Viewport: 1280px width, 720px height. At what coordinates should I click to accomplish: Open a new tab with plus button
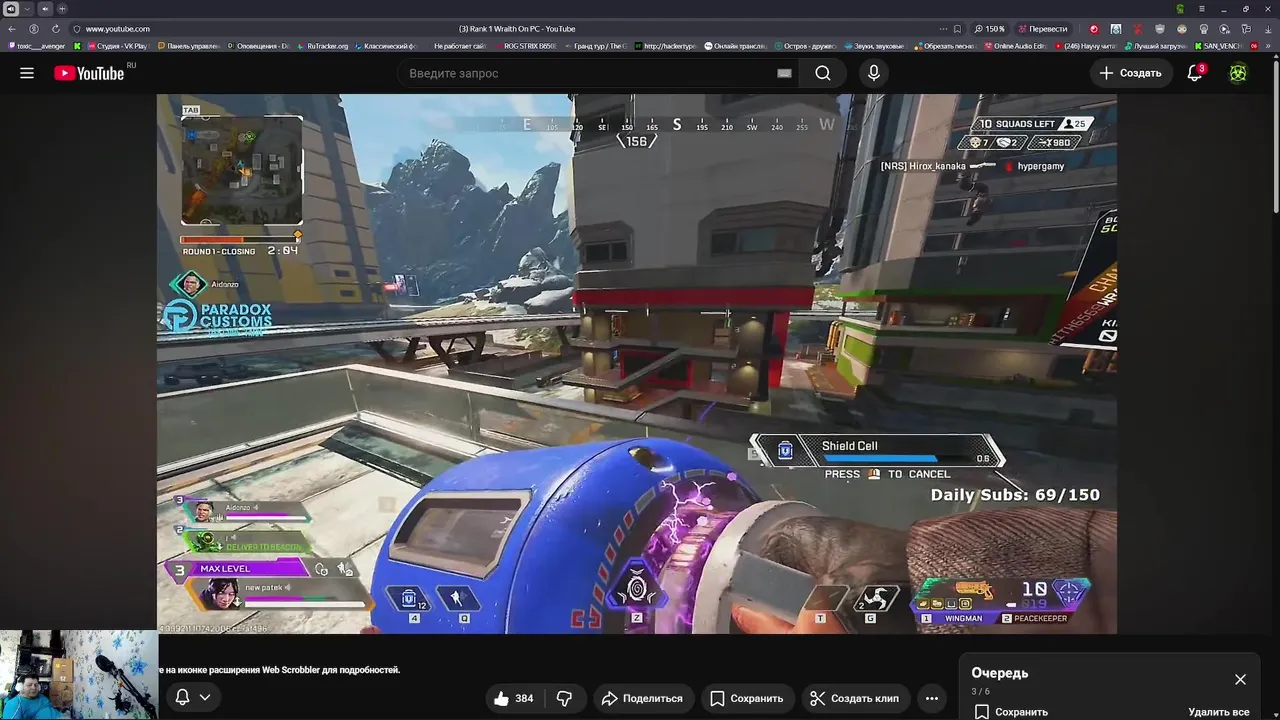point(62,8)
